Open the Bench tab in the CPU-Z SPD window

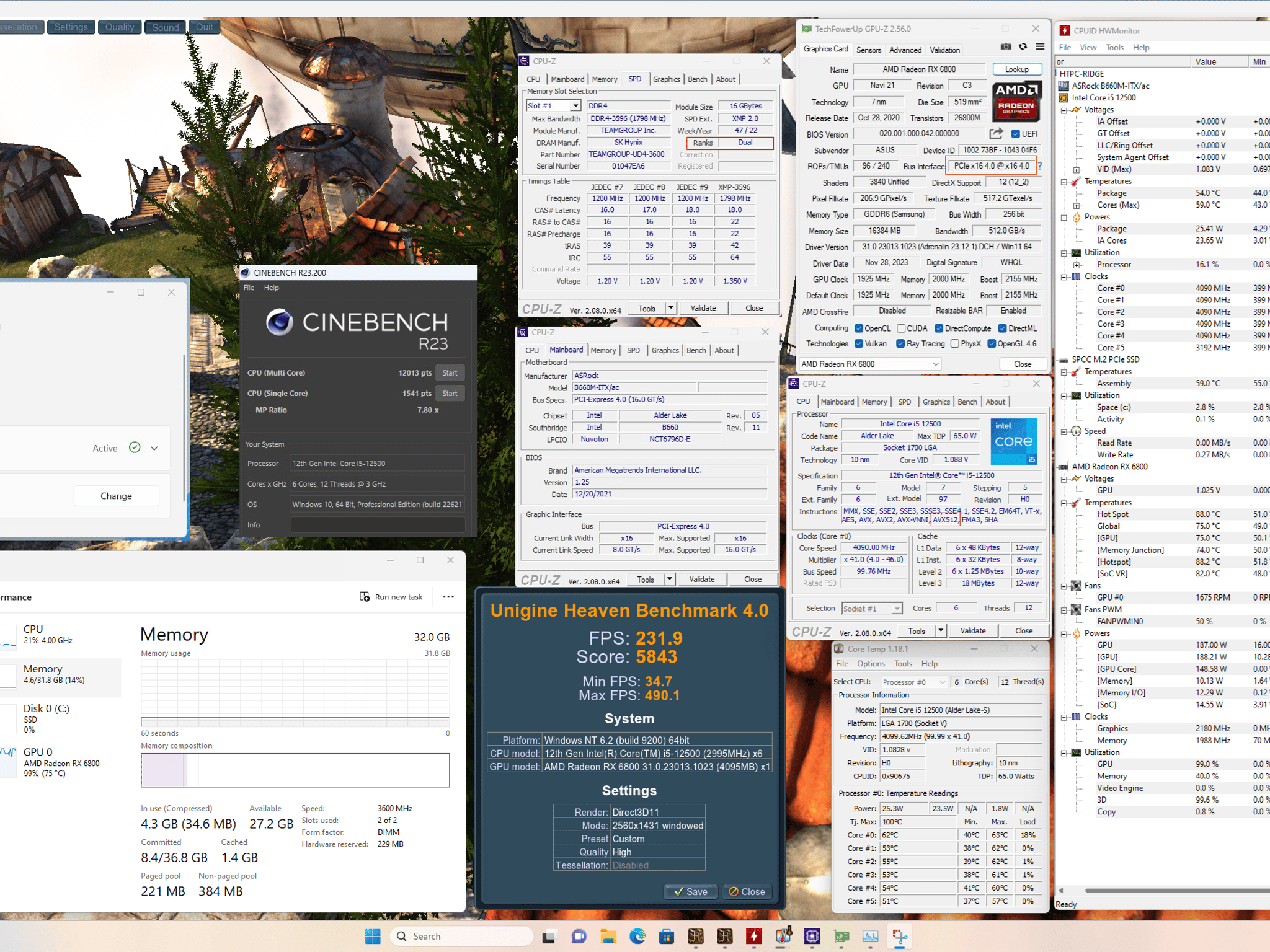click(x=697, y=79)
